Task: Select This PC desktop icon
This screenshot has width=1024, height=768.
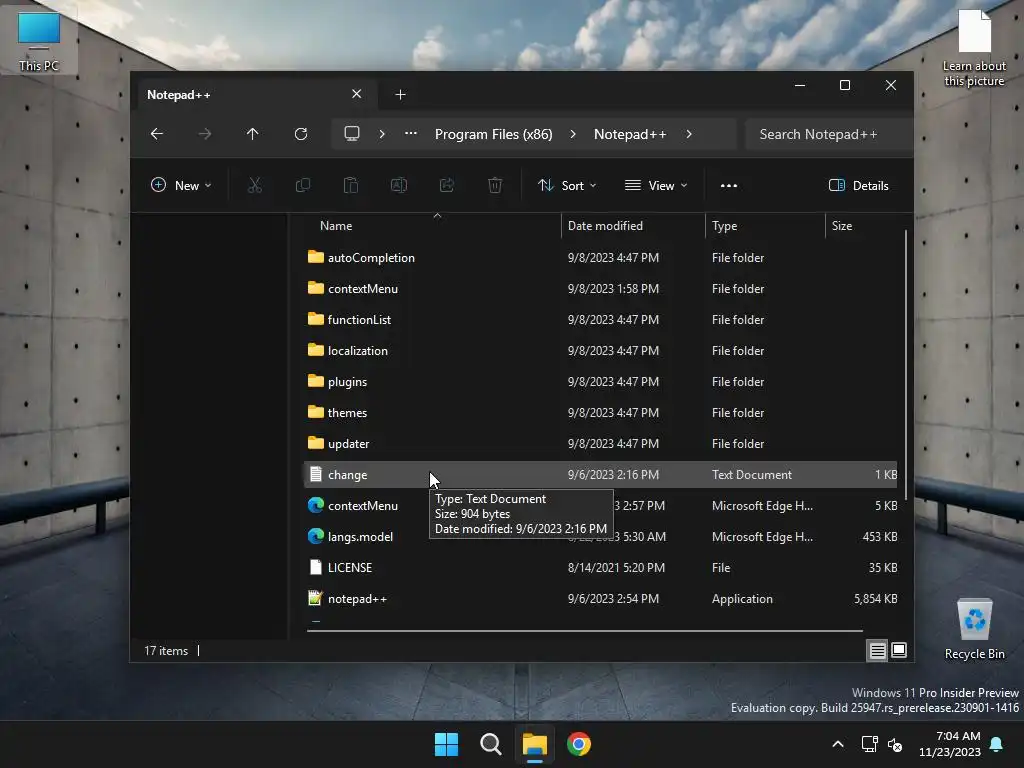Action: [39, 40]
